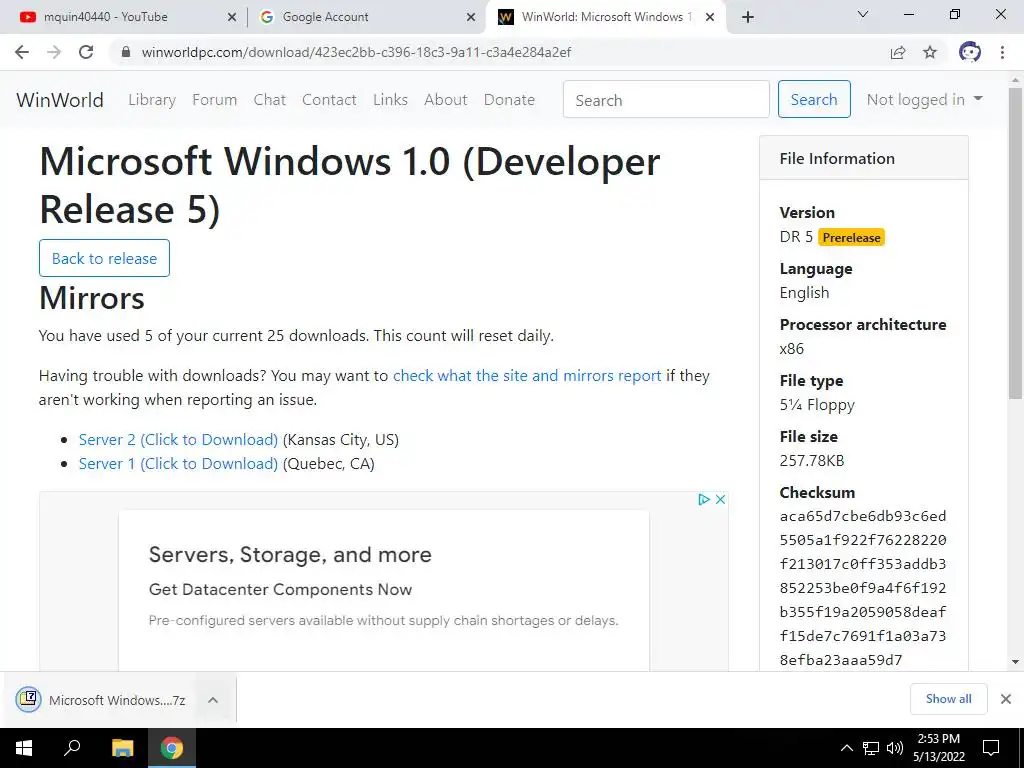Expand download item options chevron
1024x768 pixels.
click(x=212, y=700)
